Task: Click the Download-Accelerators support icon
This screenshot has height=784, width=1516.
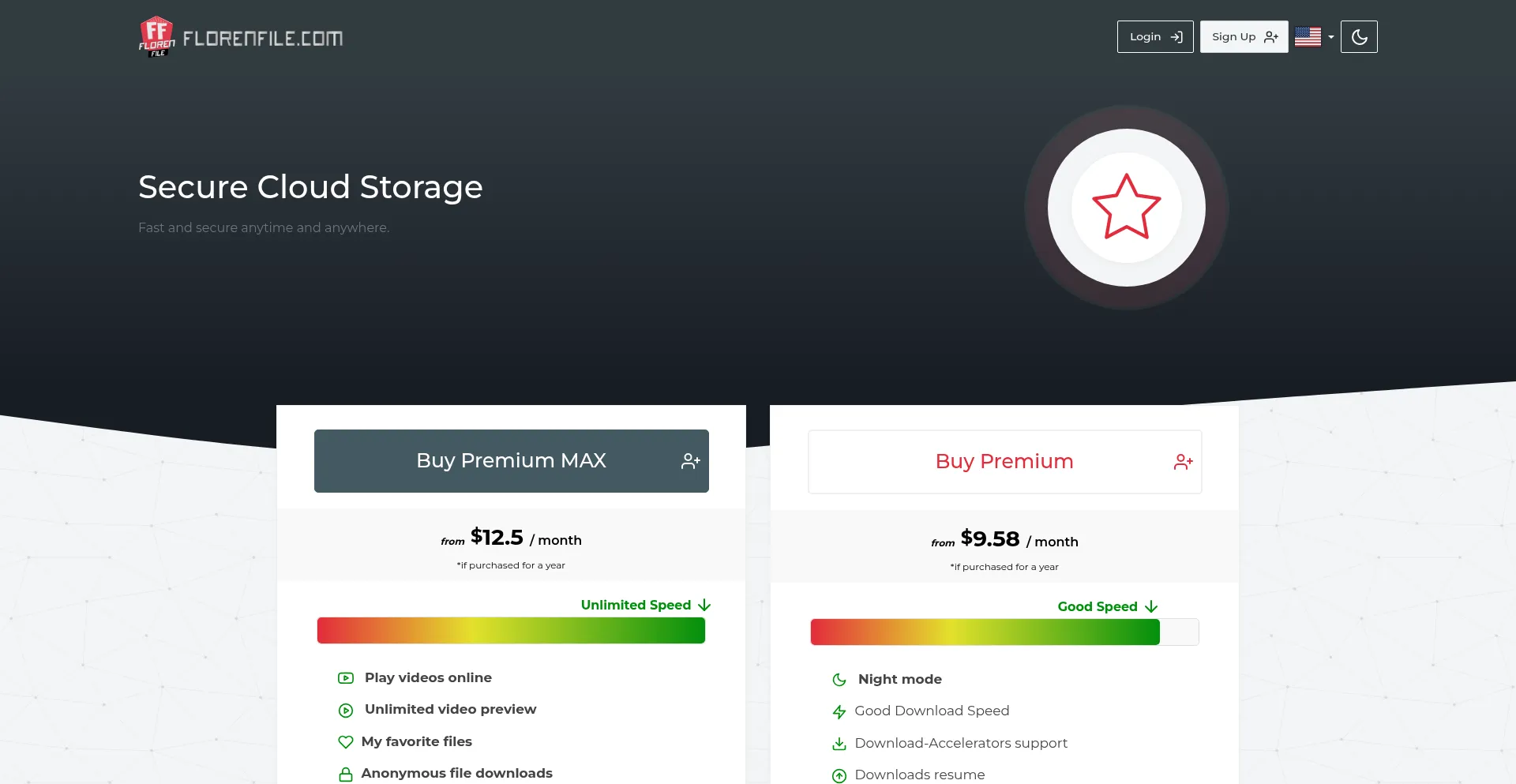Action: (839, 744)
